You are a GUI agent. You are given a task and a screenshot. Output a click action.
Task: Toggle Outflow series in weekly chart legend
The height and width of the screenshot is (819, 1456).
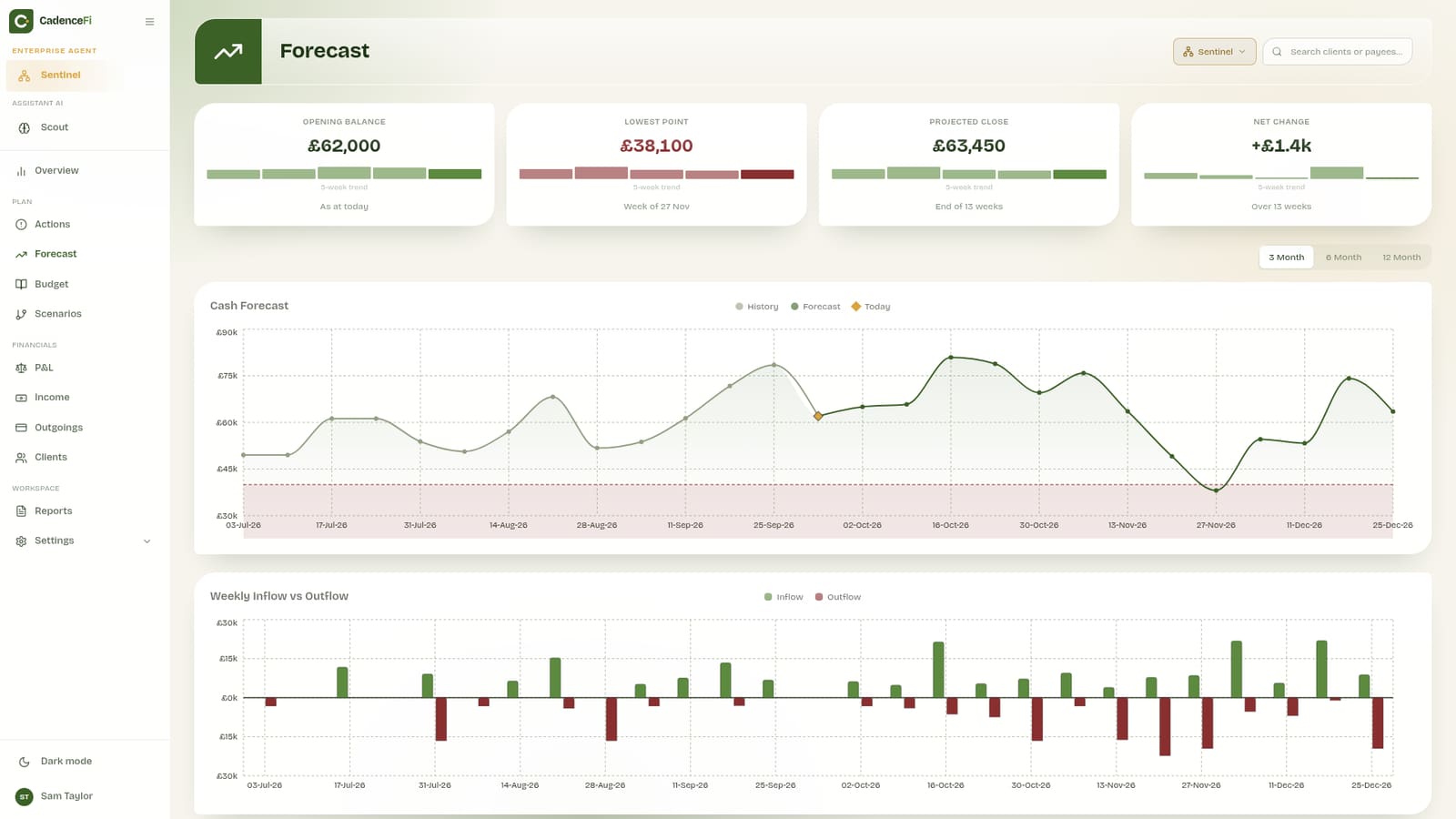(x=838, y=597)
